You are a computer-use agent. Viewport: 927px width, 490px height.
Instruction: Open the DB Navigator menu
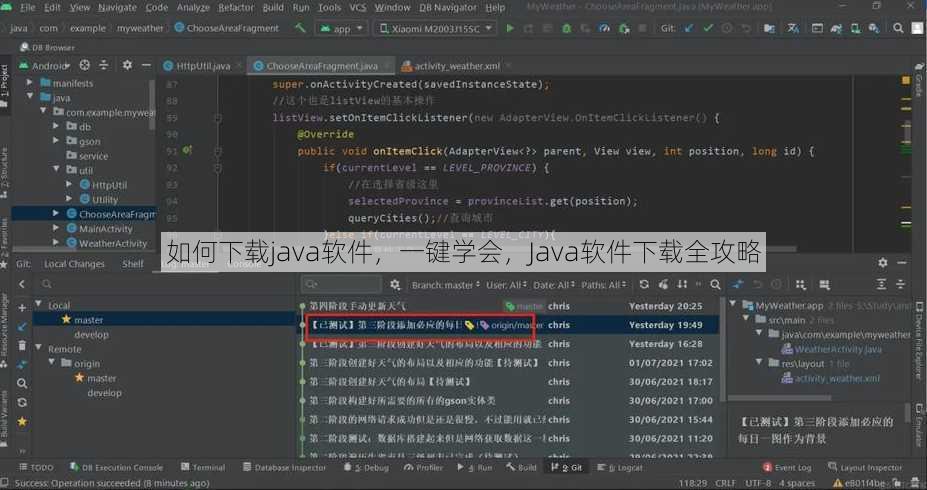click(x=448, y=8)
